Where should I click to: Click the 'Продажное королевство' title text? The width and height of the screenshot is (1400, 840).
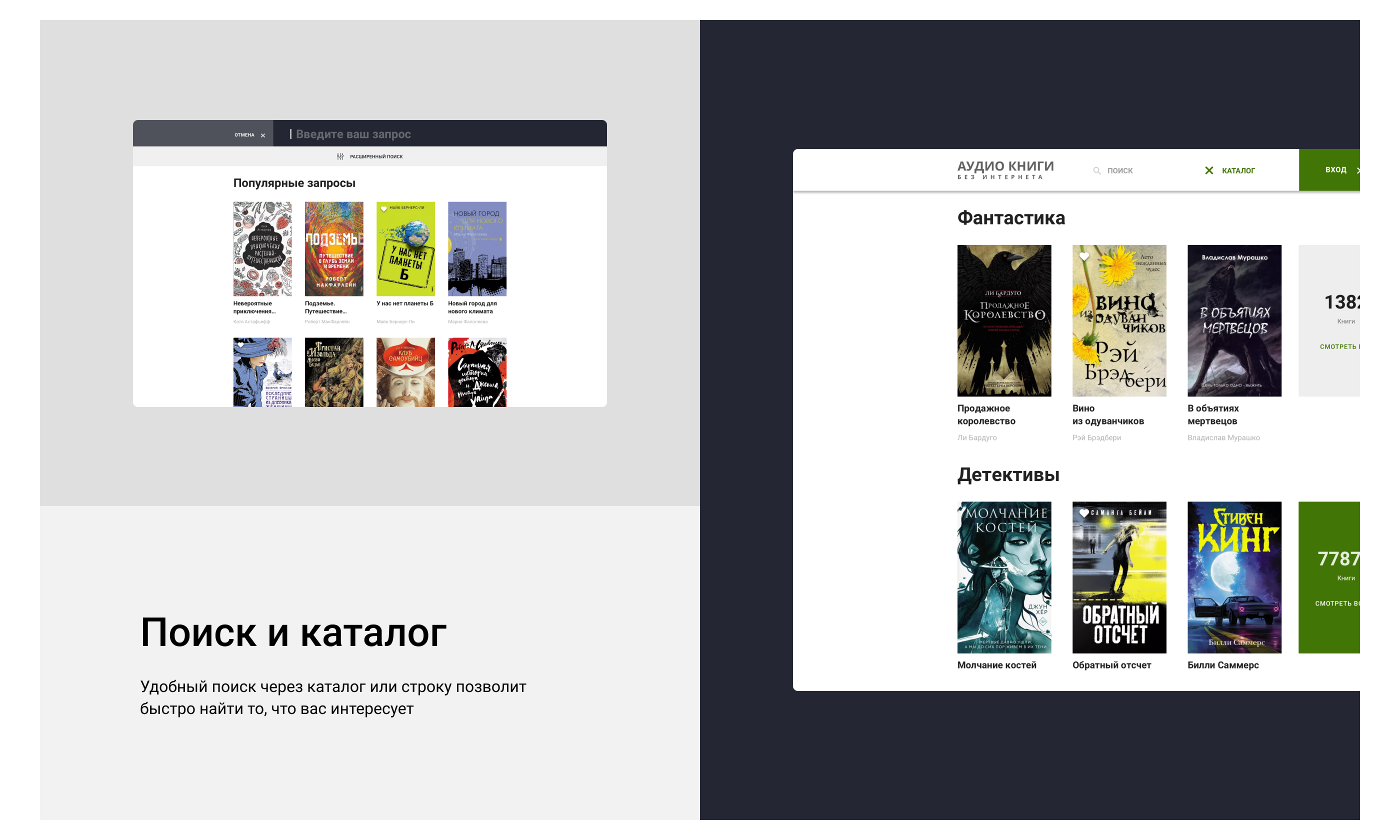pos(986,415)
